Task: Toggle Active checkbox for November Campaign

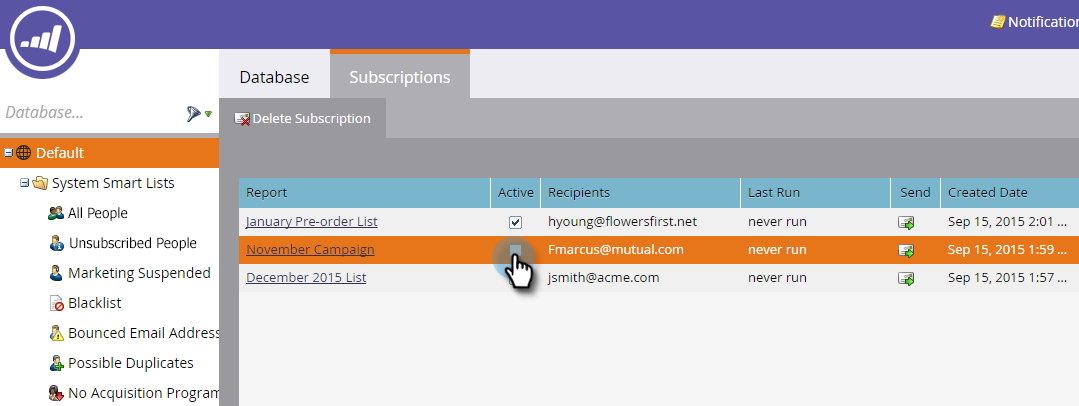Action: pyautogui.click(x=516, y=250)
